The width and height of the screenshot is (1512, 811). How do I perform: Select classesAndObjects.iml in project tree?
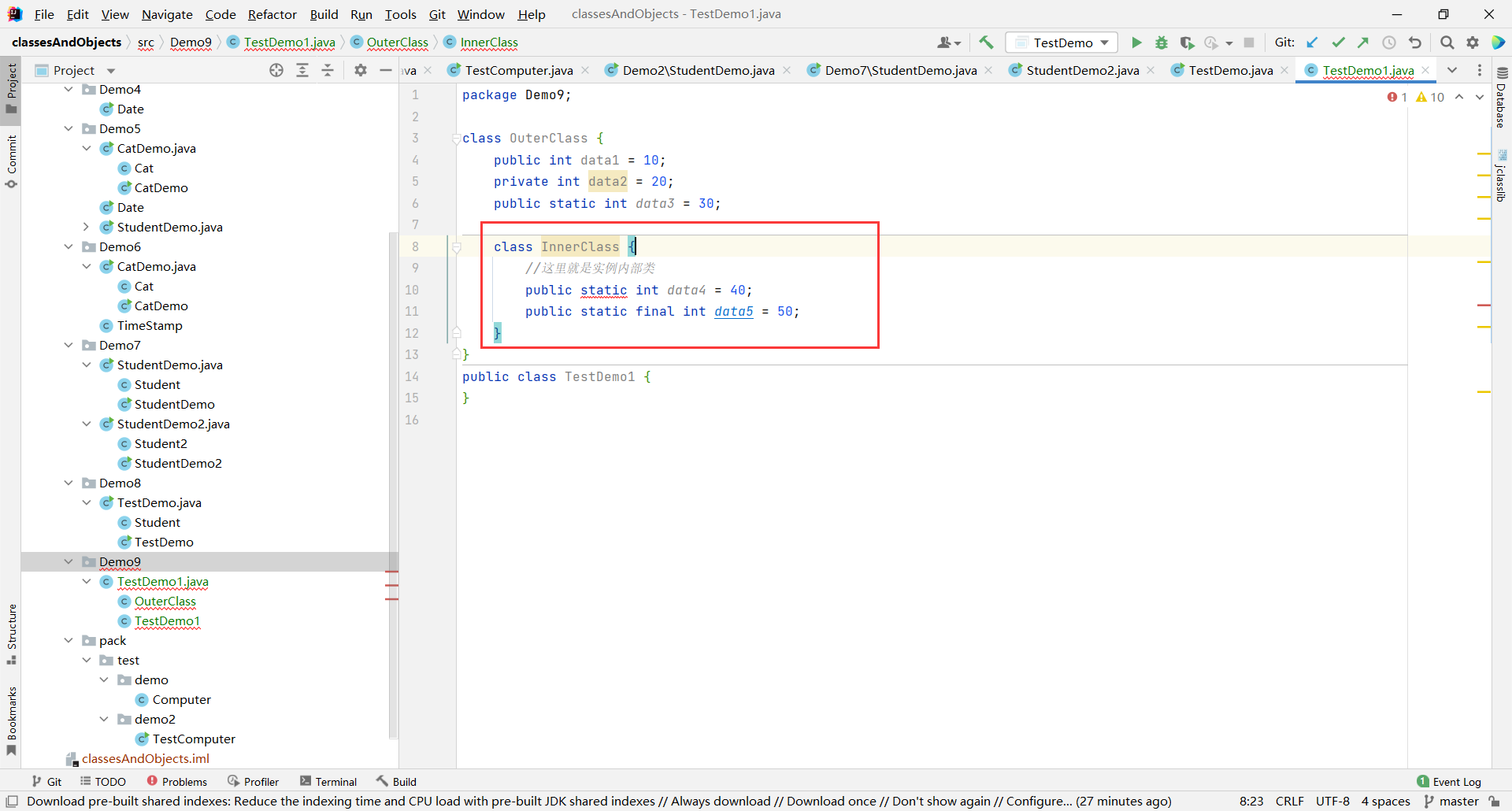[145, 758]
